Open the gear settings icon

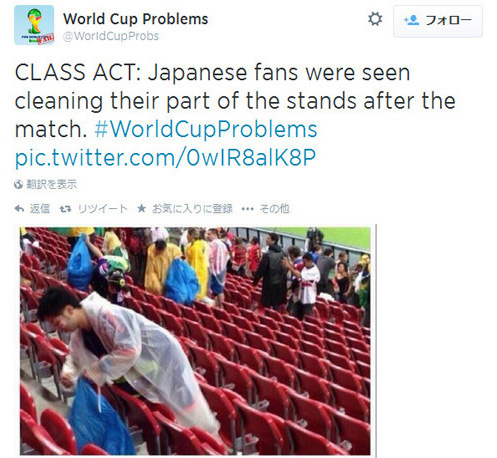(x=375, y=19)
